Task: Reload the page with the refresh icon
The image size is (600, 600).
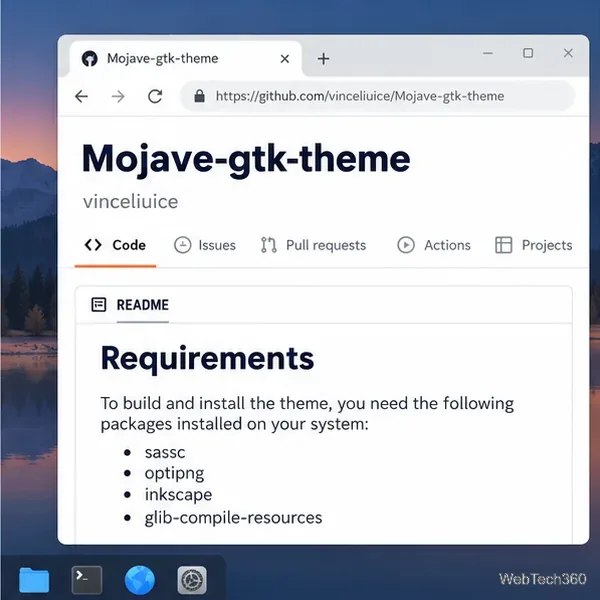Action: point(155,96)
